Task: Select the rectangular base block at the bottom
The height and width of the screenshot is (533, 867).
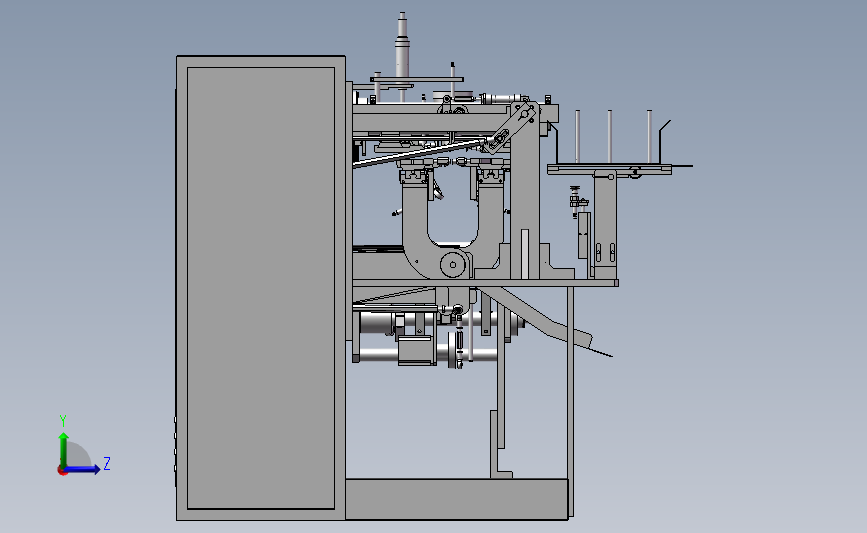Action: pos(457,499)
